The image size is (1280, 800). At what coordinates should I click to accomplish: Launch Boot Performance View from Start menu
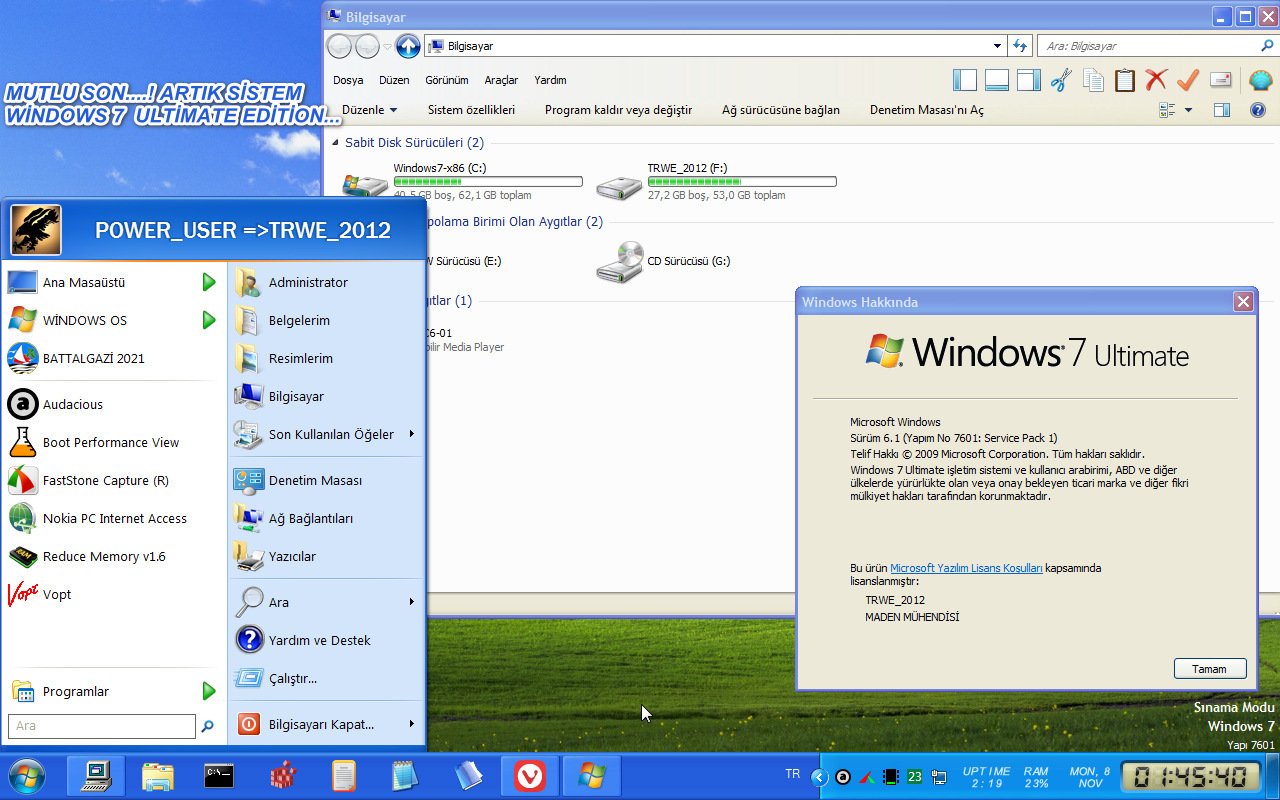click(x=112, y=442)
